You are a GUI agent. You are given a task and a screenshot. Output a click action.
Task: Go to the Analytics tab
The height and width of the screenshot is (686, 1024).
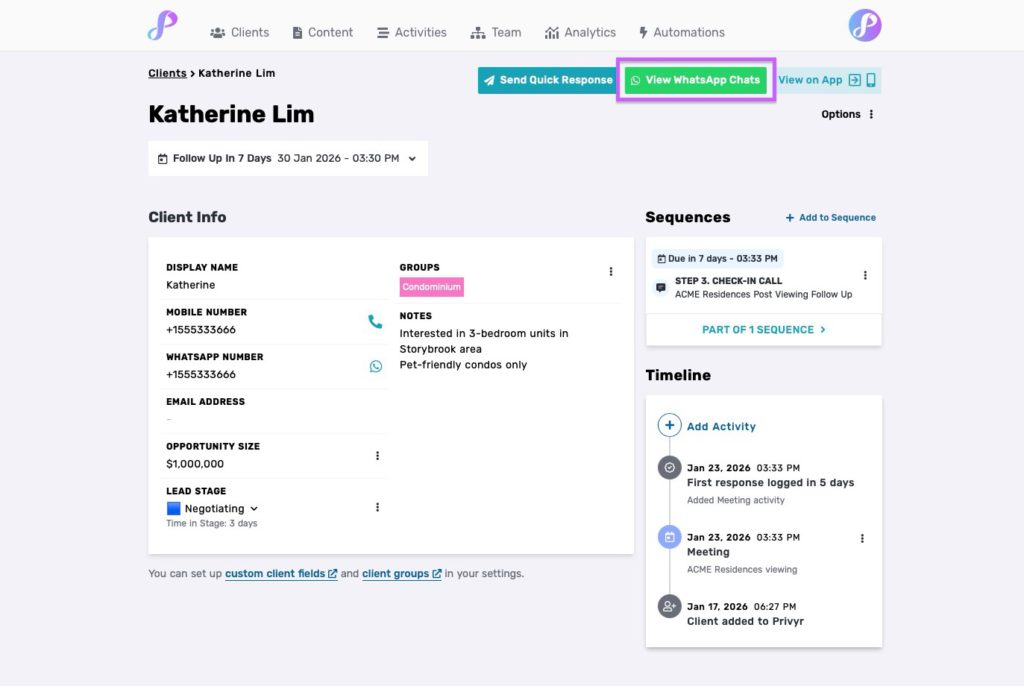[580, 32]
